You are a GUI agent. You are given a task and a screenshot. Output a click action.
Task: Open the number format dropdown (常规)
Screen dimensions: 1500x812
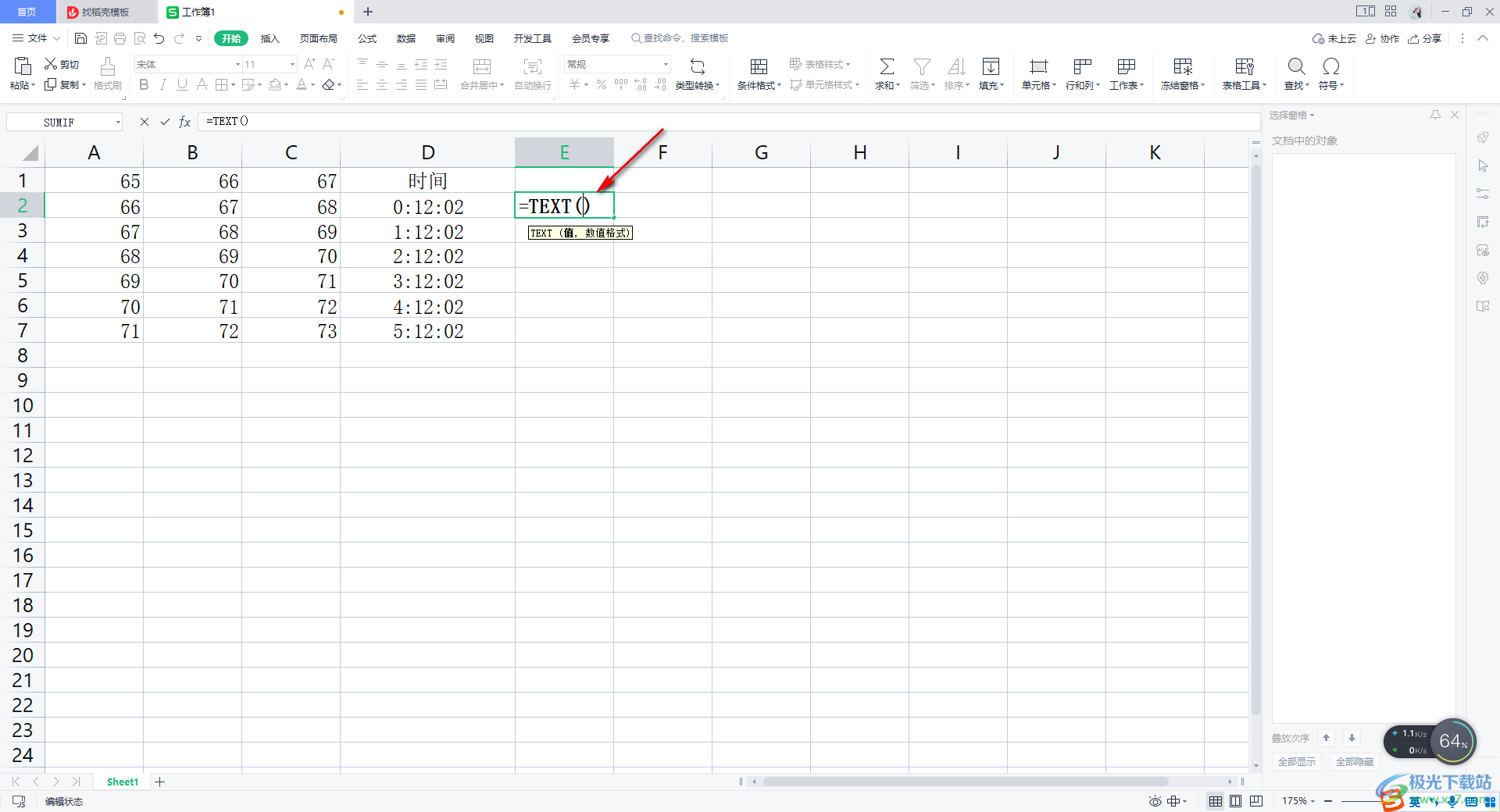pos(666,64)
